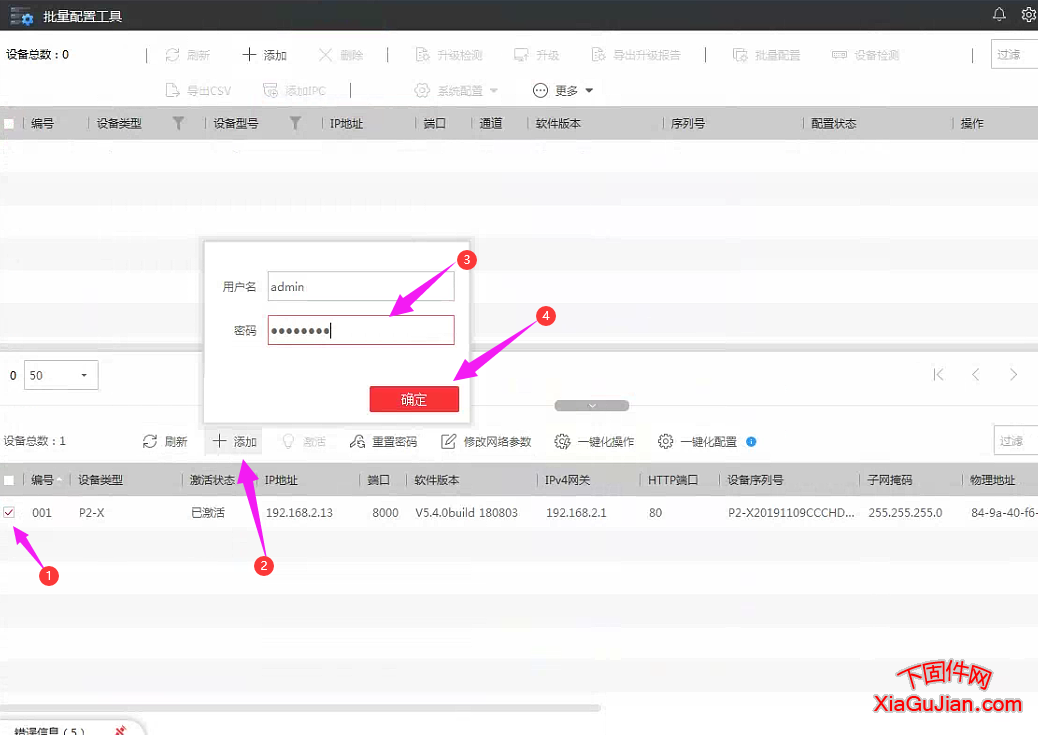Select subnet mask 255.255.255.0 cell
The height and width of the screenshot is (735, 1038).
point(905,513)
